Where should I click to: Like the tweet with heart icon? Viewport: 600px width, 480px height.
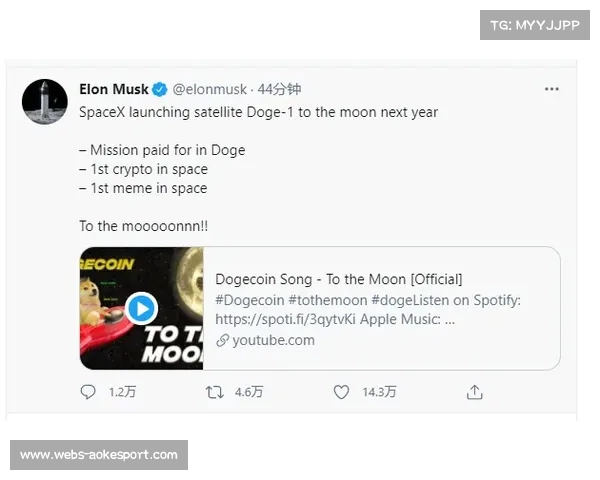coord(342,393)
